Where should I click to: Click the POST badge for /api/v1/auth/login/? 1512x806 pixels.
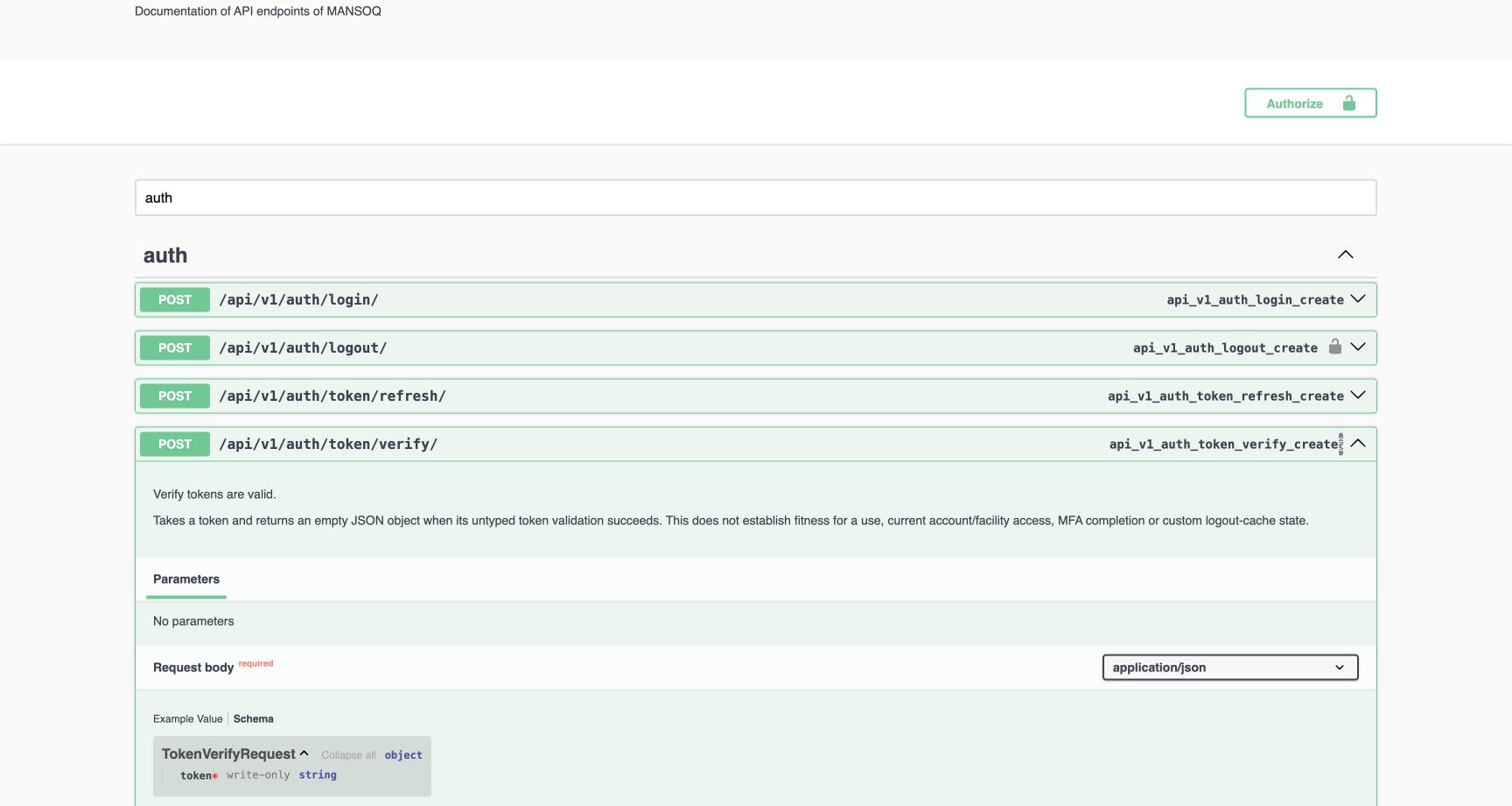pos(175,299)
